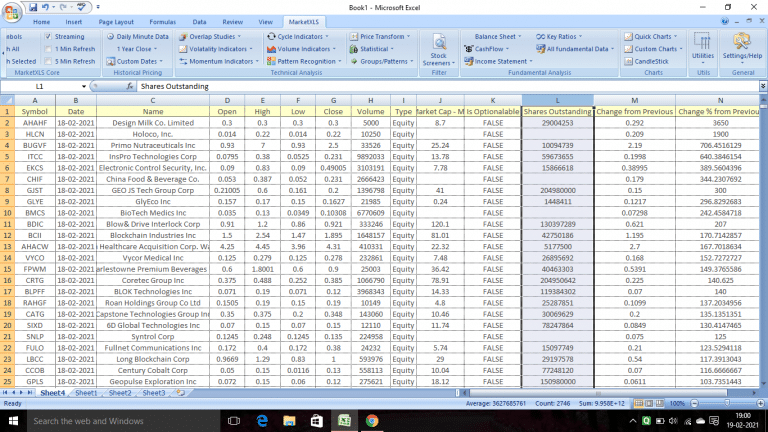
Task: Undo last action in quick access toolbar
Action: tap(45, 7)
